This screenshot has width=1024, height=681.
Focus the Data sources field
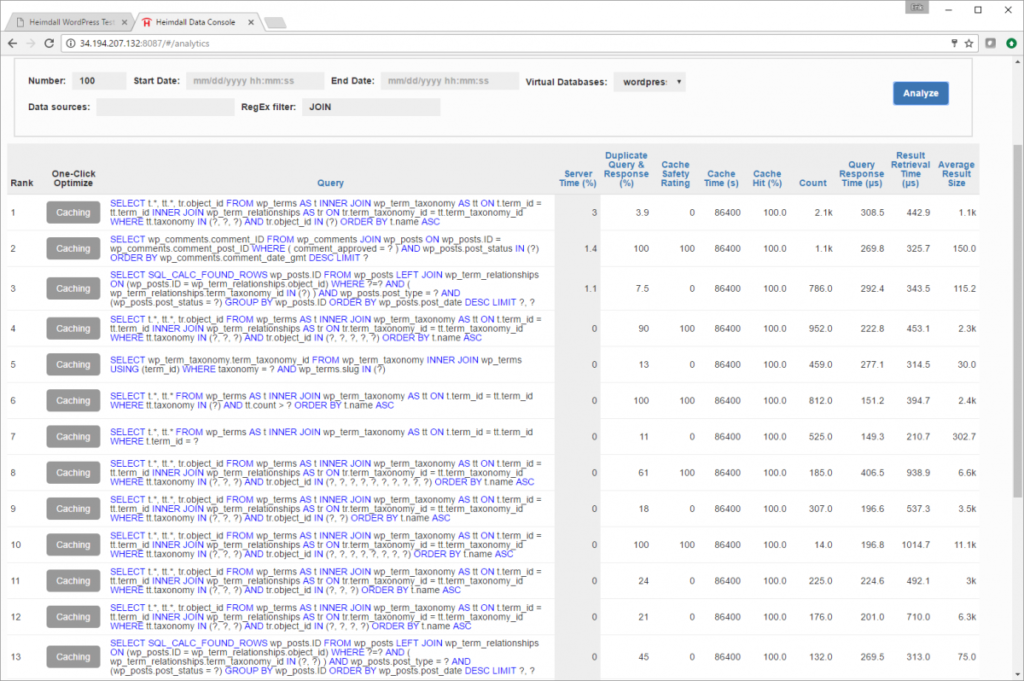point(165,106)
